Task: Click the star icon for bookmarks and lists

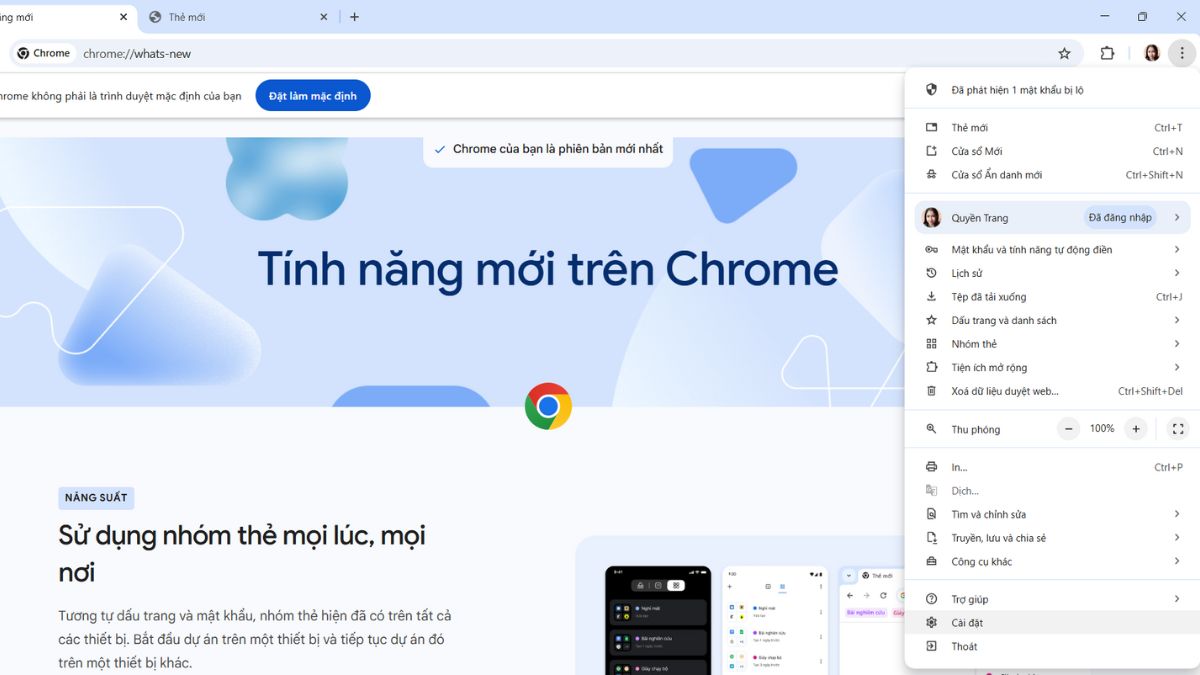Action: (932, 320)
